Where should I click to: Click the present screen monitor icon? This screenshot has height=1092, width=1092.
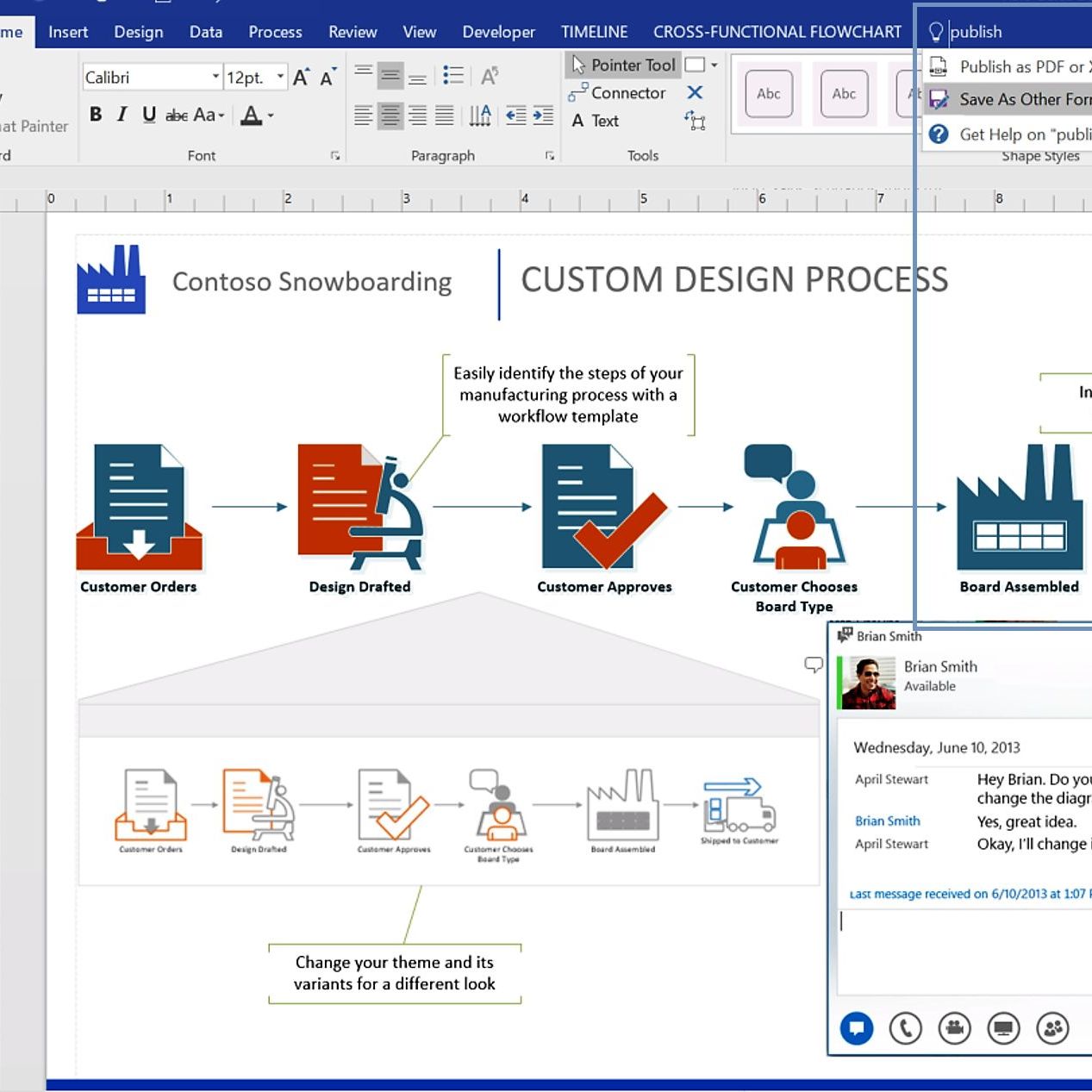1003,1027
